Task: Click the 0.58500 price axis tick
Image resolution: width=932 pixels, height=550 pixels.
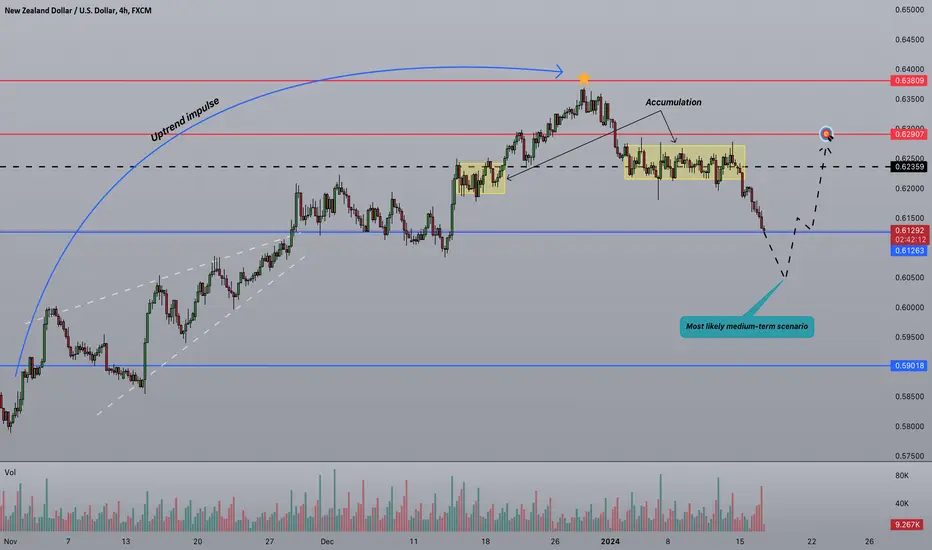Action: pyautogui.click(x=909, y=397)
